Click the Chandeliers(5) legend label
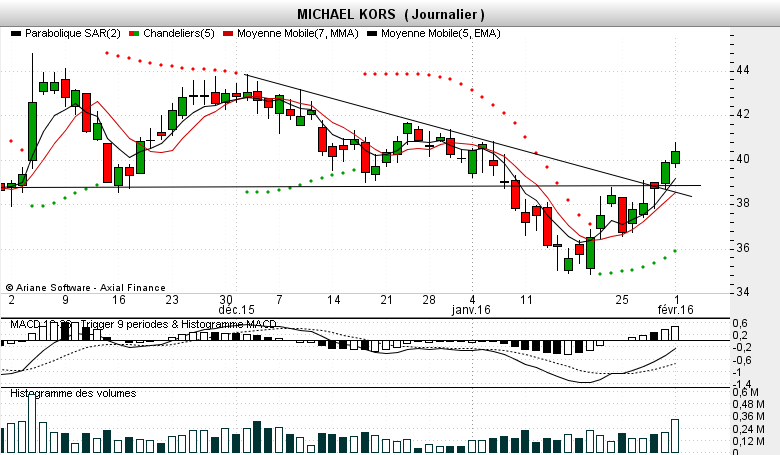 point(179,33)
